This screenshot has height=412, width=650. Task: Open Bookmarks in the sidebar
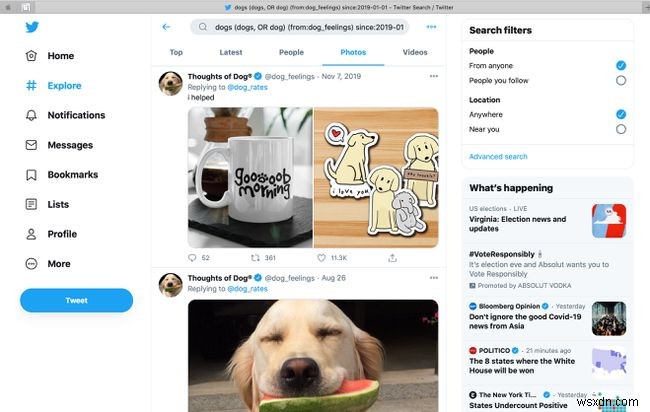pyautogui.click(x=72, y=175)
